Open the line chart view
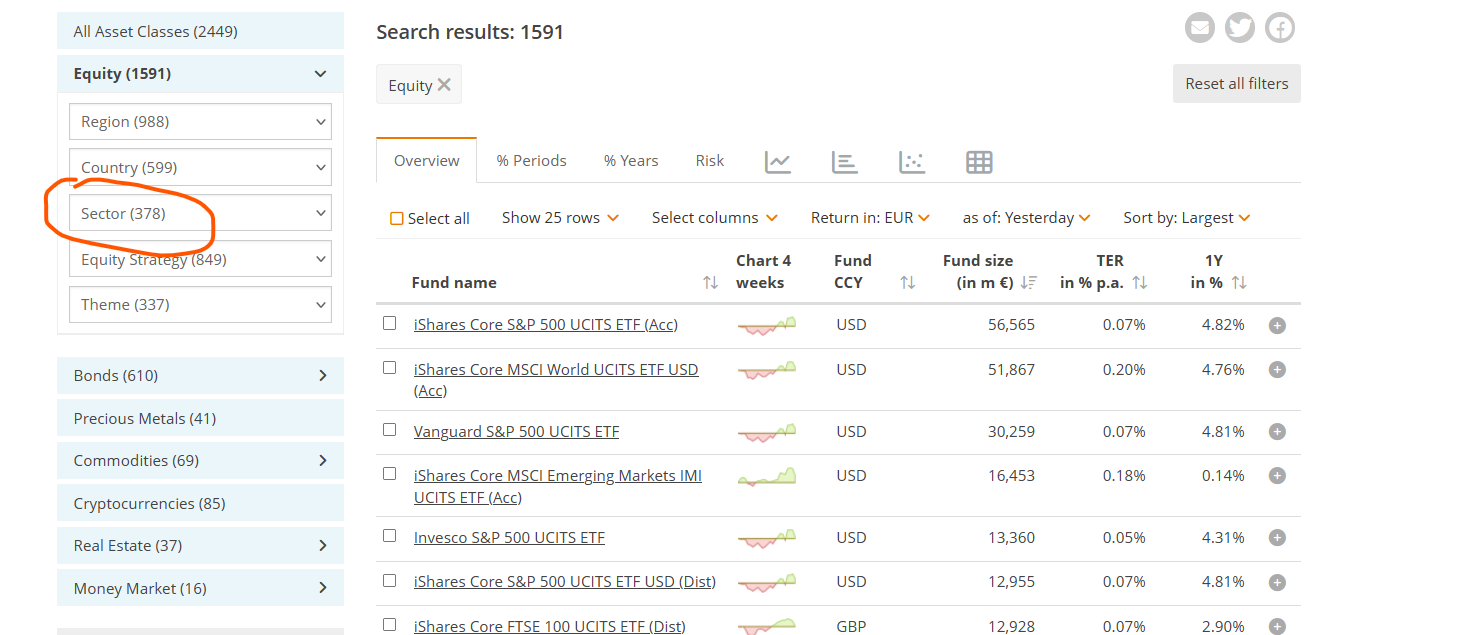1458x635 pixels. (x=778, y=162)
